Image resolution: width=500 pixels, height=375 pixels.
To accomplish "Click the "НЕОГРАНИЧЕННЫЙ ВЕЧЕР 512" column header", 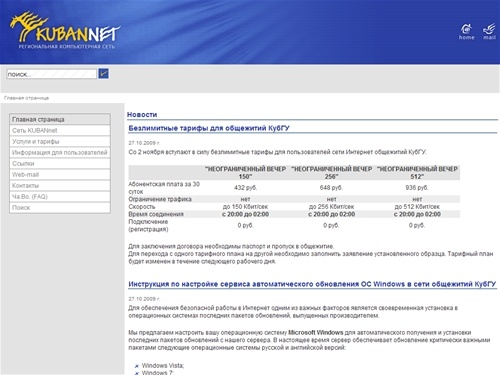I will (x=417, y=173).
